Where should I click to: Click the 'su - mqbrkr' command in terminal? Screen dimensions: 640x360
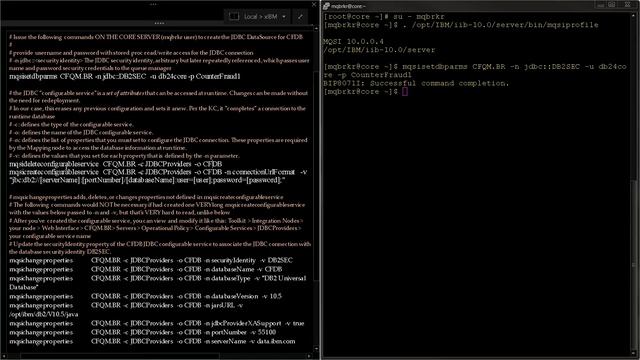419,17
